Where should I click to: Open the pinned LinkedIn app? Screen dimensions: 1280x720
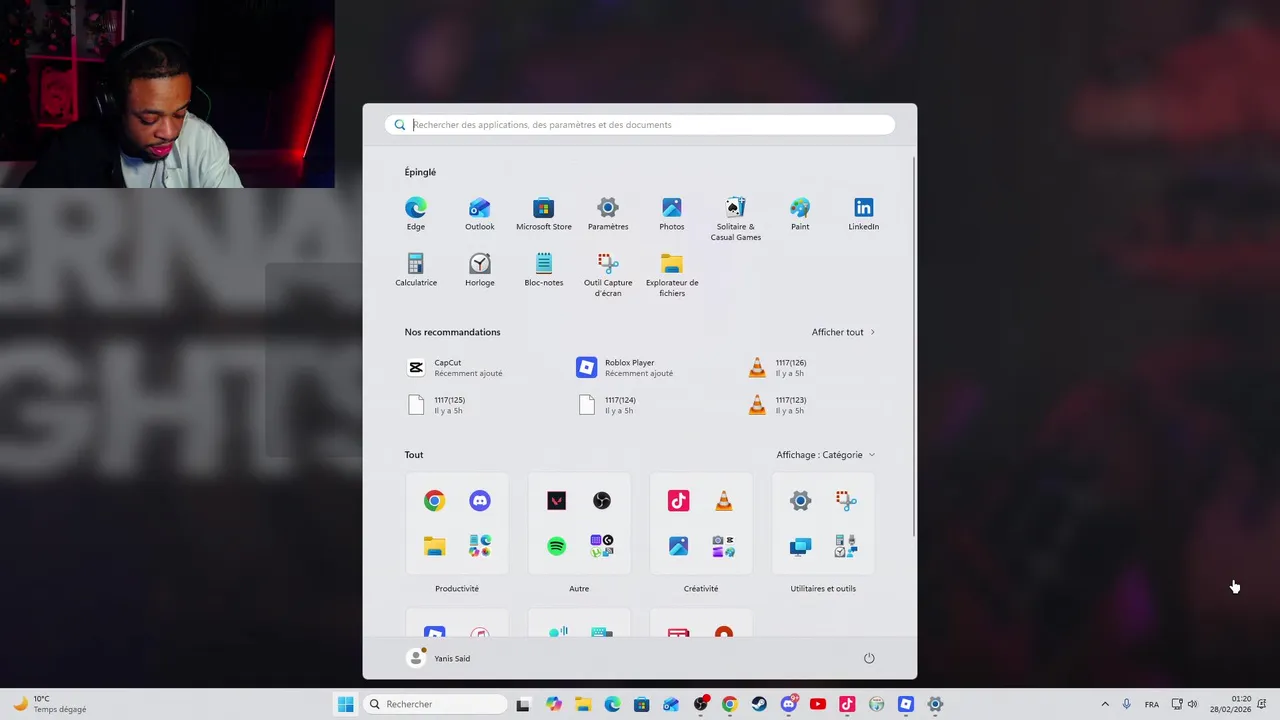tap(864, 214)
